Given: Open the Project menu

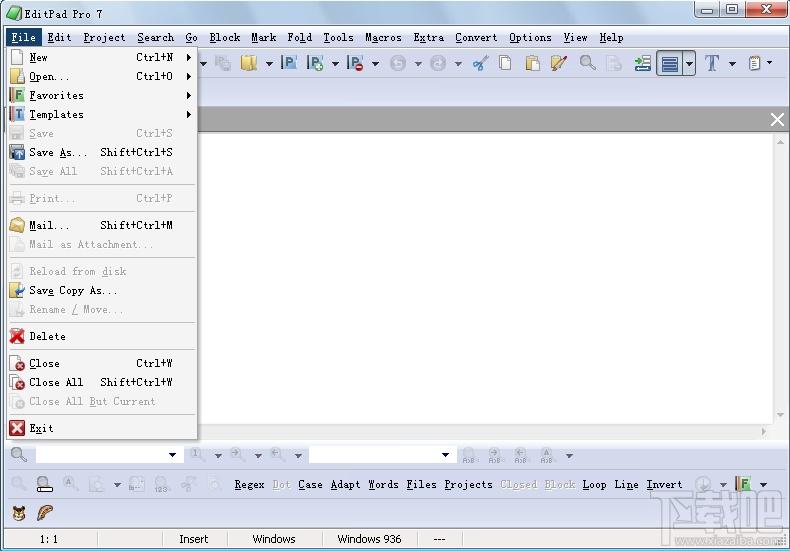Looking at the screenshot, I should [104, 37].
